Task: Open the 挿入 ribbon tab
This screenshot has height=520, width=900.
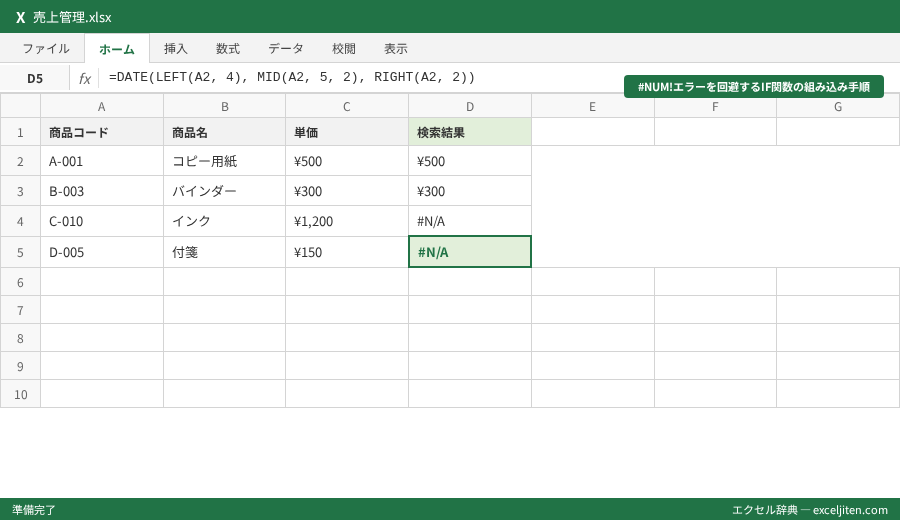Action: 176,48
